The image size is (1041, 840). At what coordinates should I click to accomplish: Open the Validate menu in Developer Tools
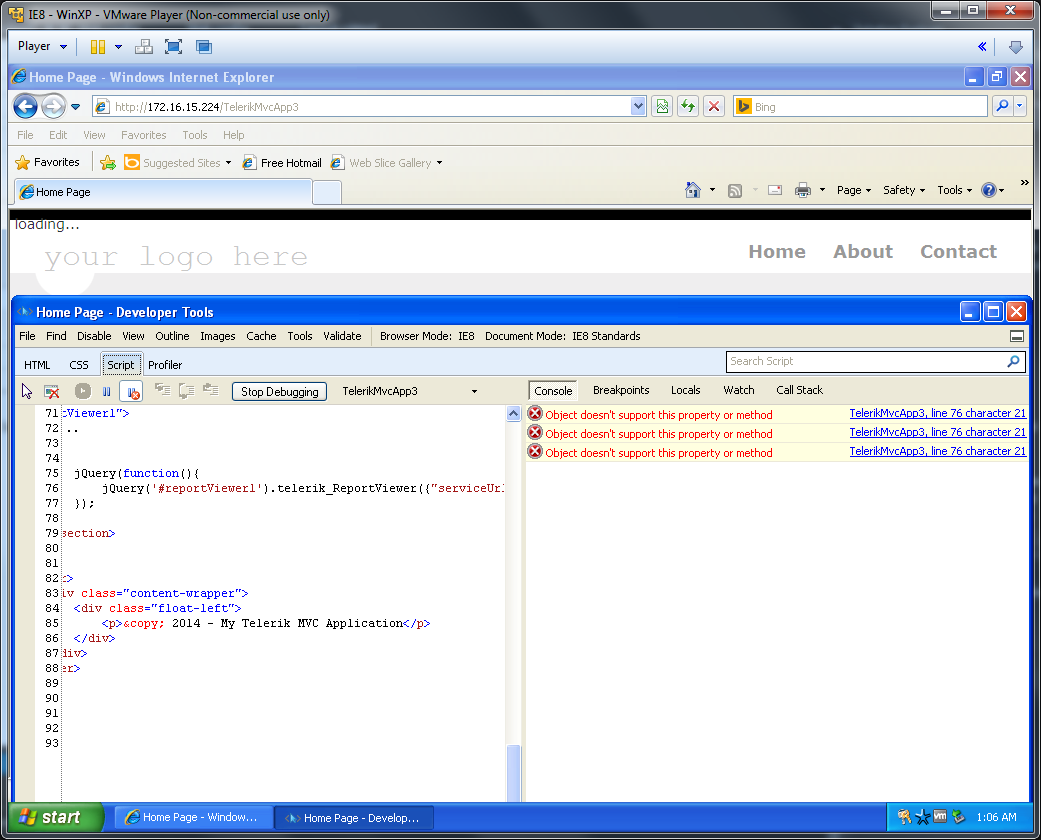pyautogui.click(x=342, y=336)
